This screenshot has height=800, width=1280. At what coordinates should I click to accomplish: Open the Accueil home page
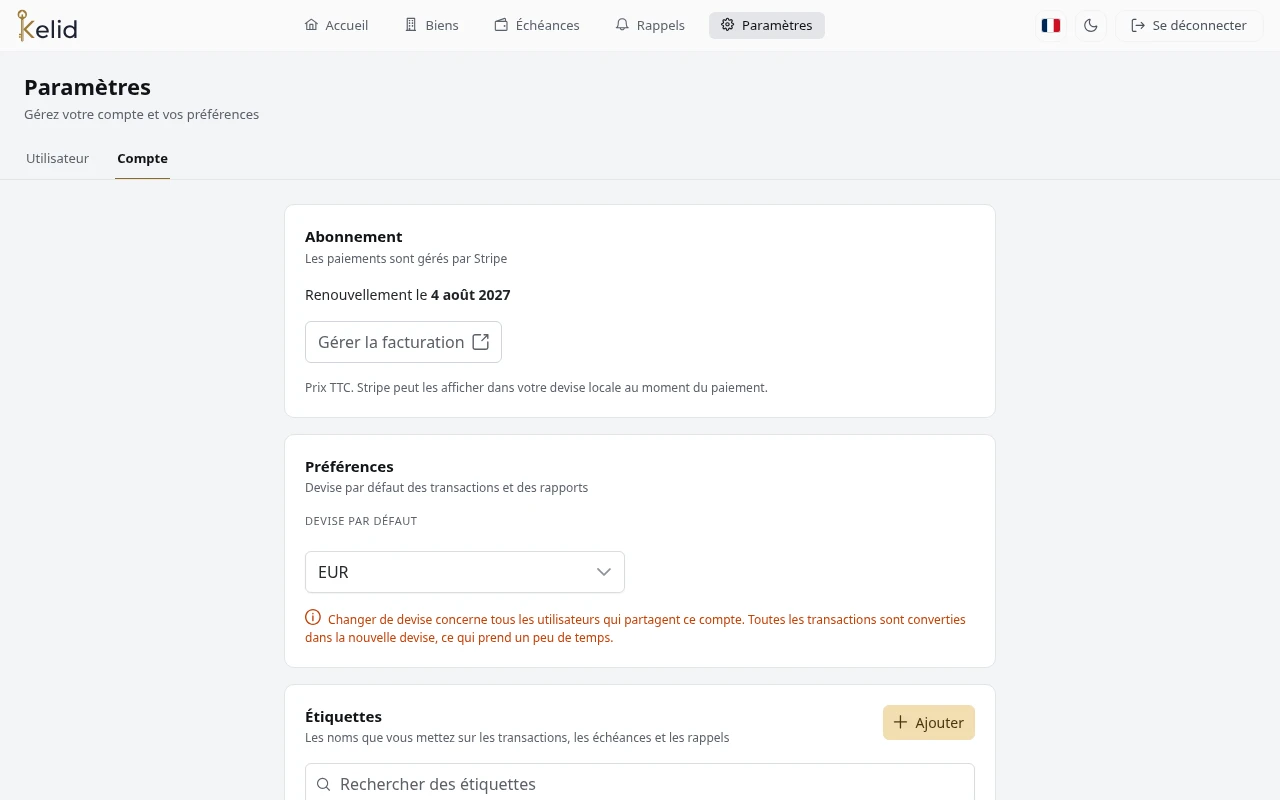(x=336, y=25)
